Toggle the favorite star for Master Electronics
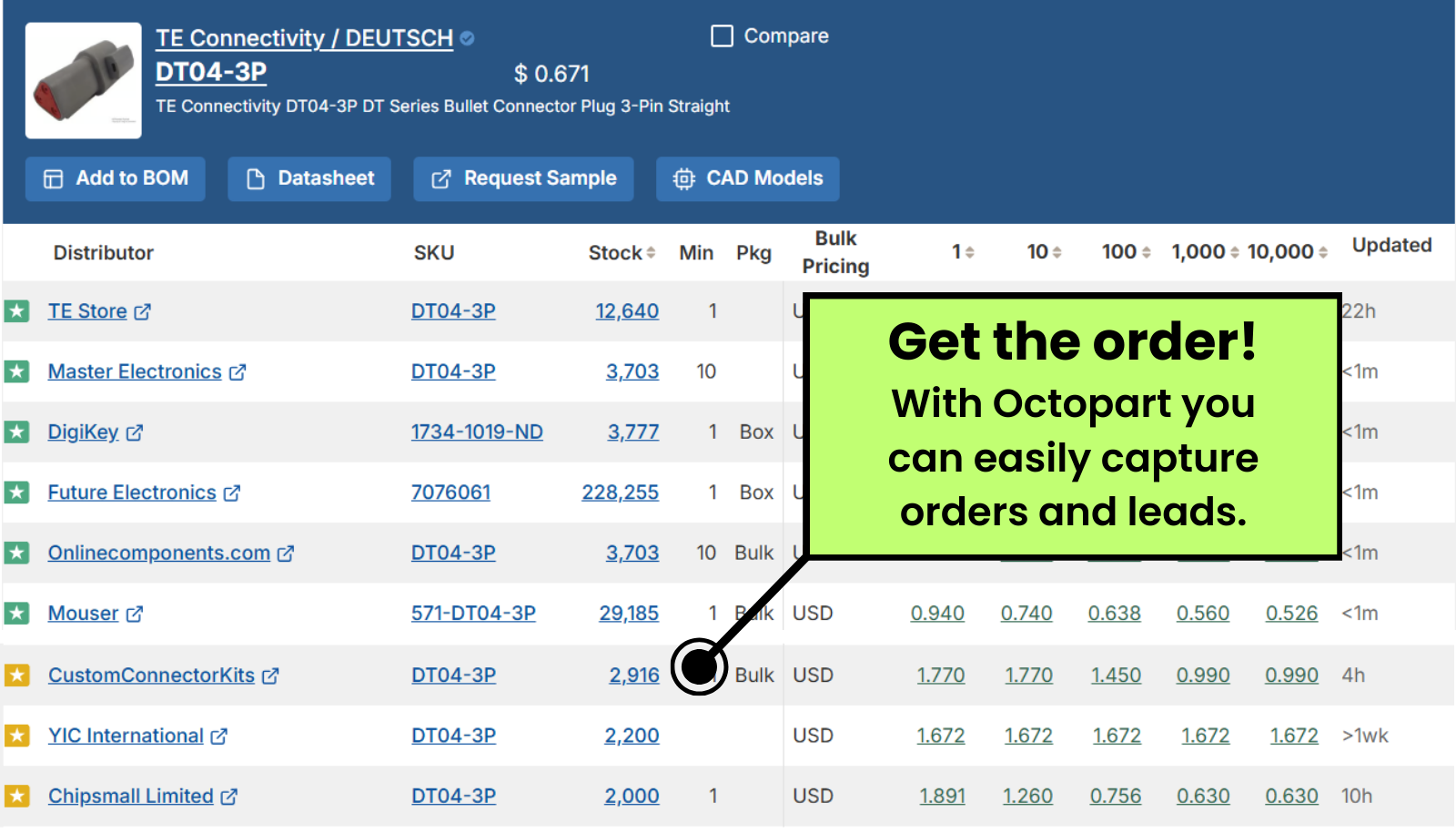Viewport: 1456px width, 833px height. pyautogui.click(x=17, y=371)
